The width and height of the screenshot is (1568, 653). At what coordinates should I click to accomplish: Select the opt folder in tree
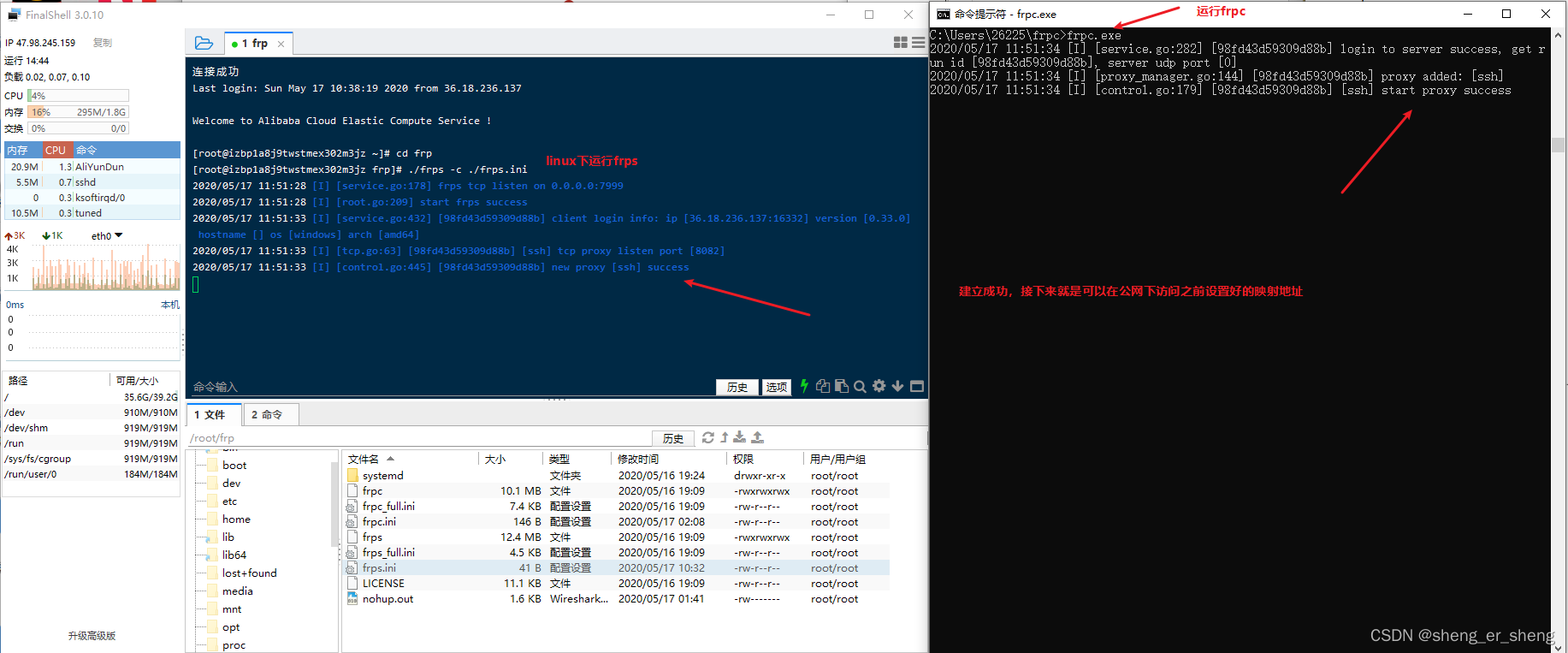(231, 627)
